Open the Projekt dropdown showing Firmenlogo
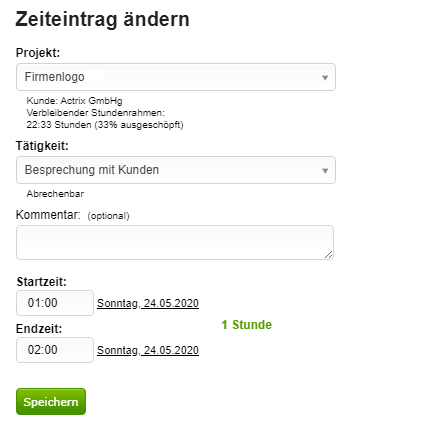The image size is (433, 430). pyautogui.click(x=176, y=77)
